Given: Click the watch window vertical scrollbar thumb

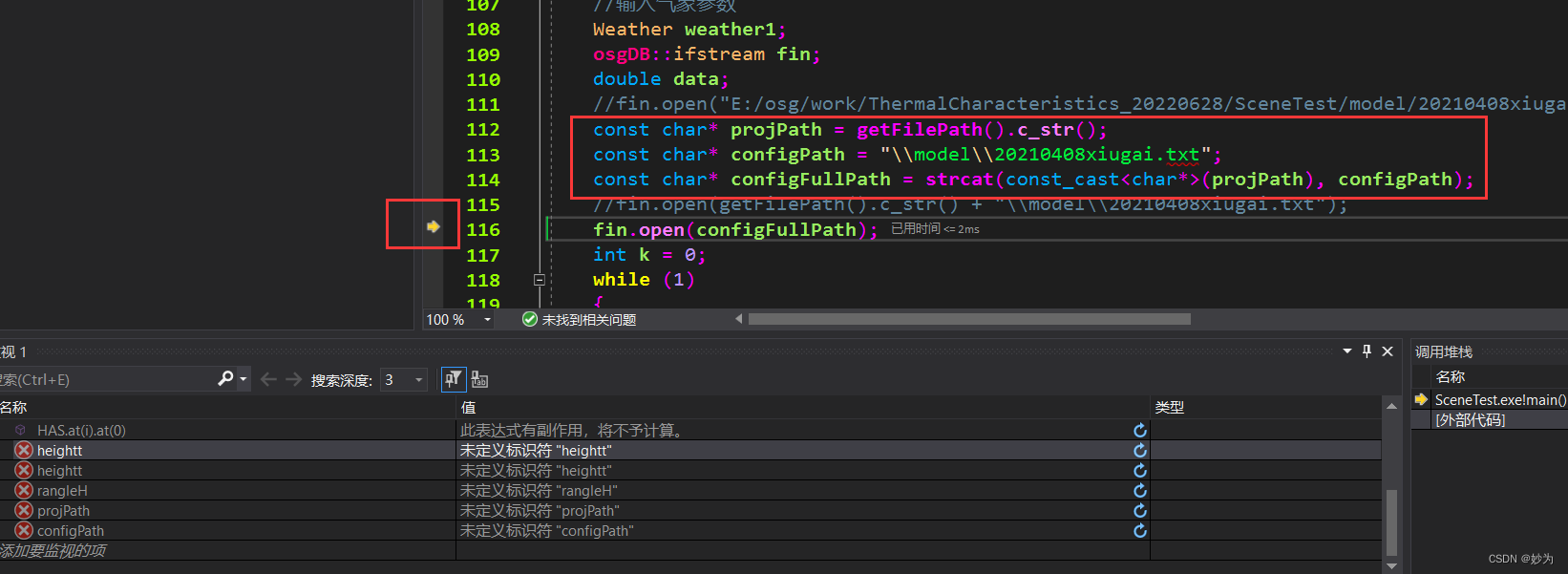Looking at the screenshot, I should 1391,521.
